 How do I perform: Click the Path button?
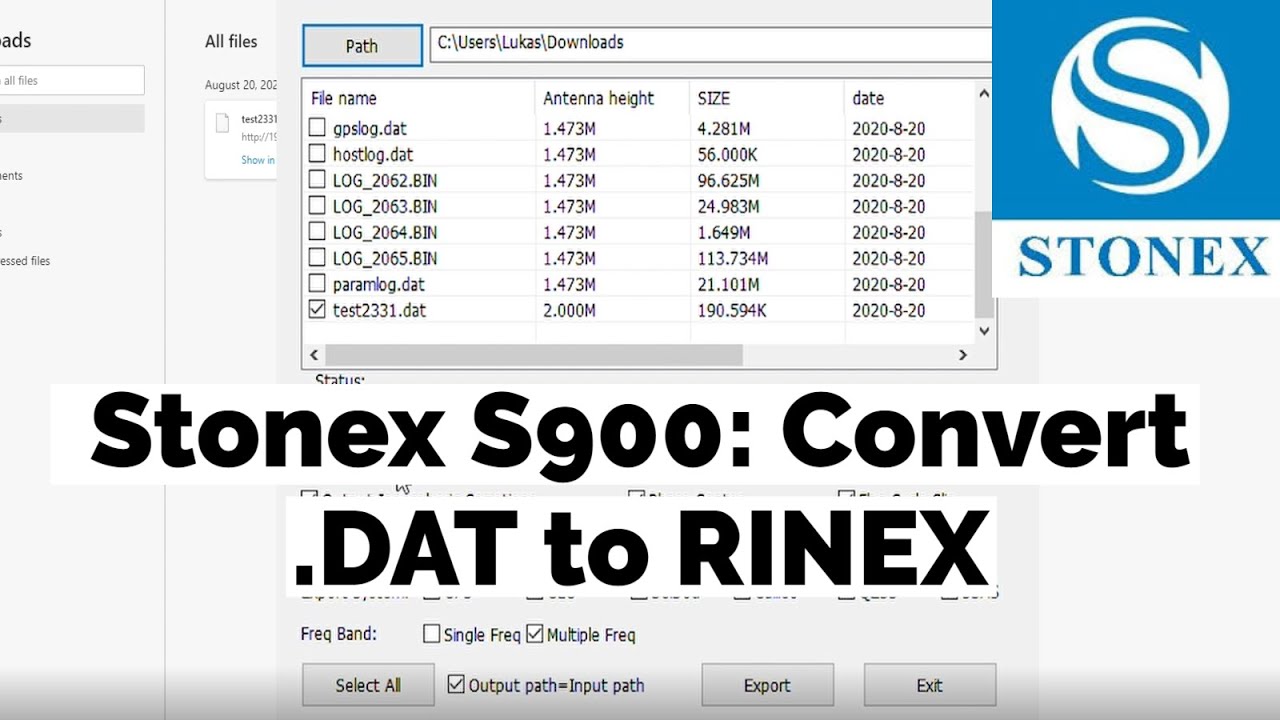pyautogui.click(x=362, y=46)
